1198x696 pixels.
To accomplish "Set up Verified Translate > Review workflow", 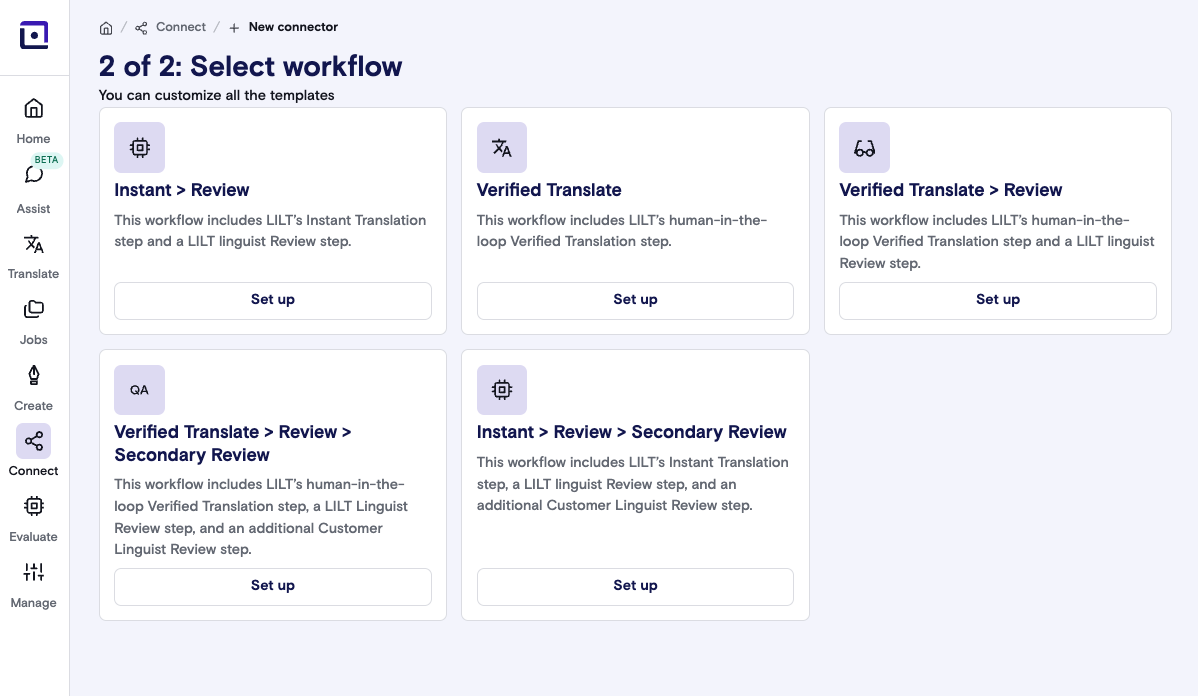I will click(997, 300).
